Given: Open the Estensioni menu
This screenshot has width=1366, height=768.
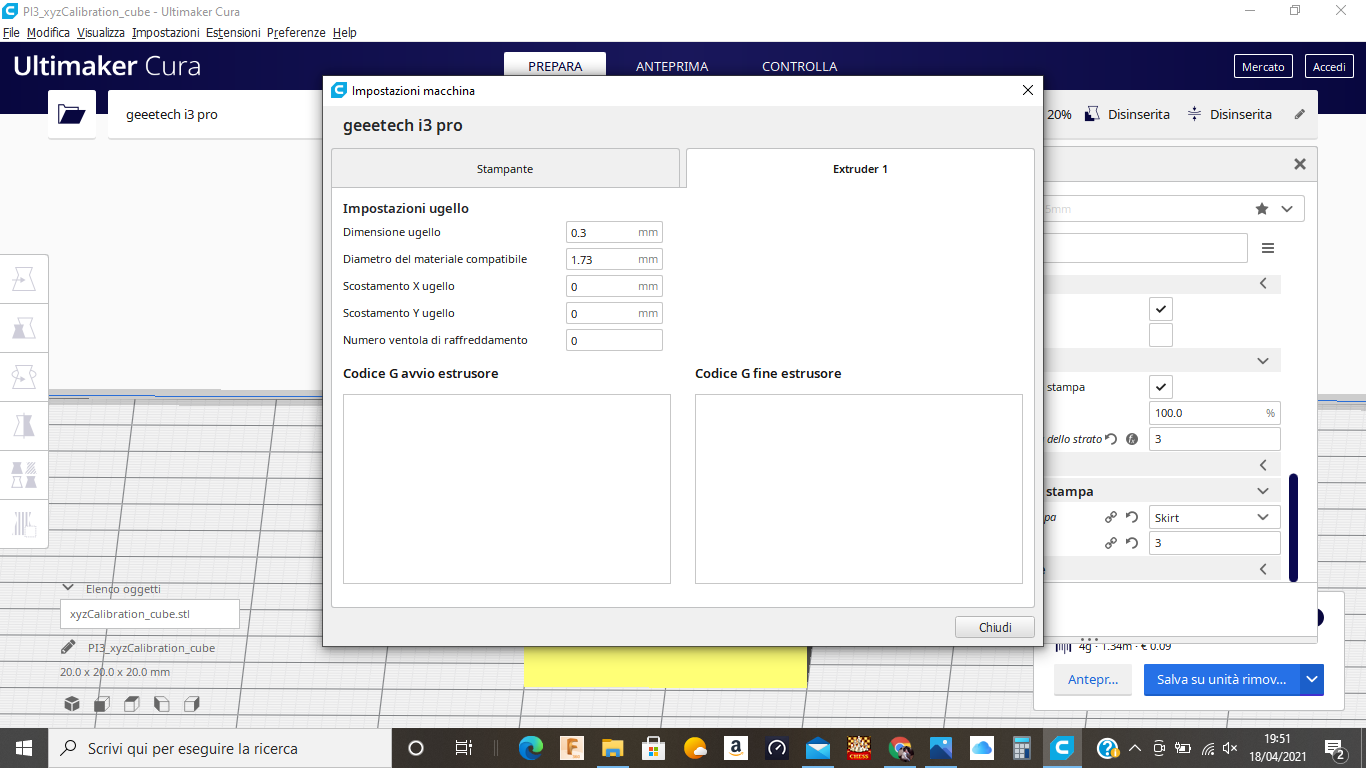Looking at the screenshot, I should (x=233, y=32).
